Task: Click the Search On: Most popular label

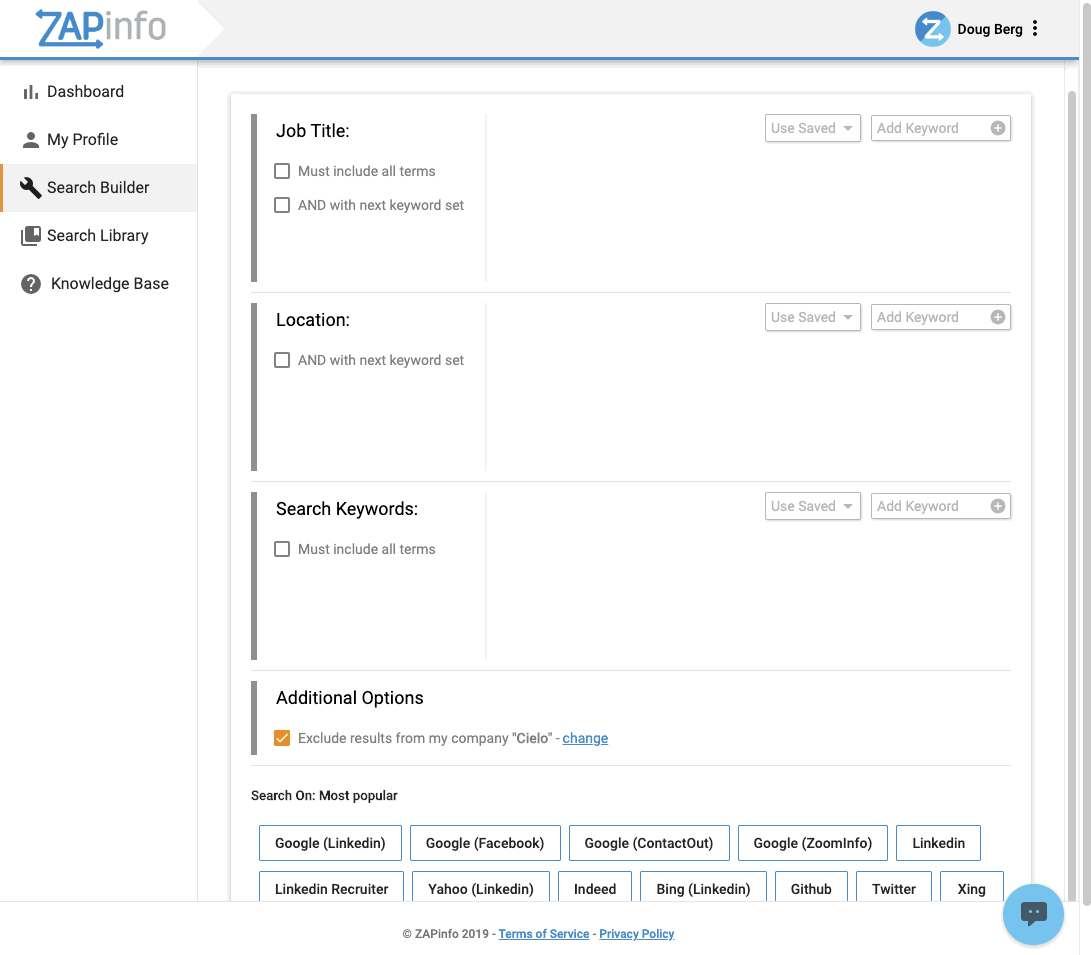Action: pos(324,796)
